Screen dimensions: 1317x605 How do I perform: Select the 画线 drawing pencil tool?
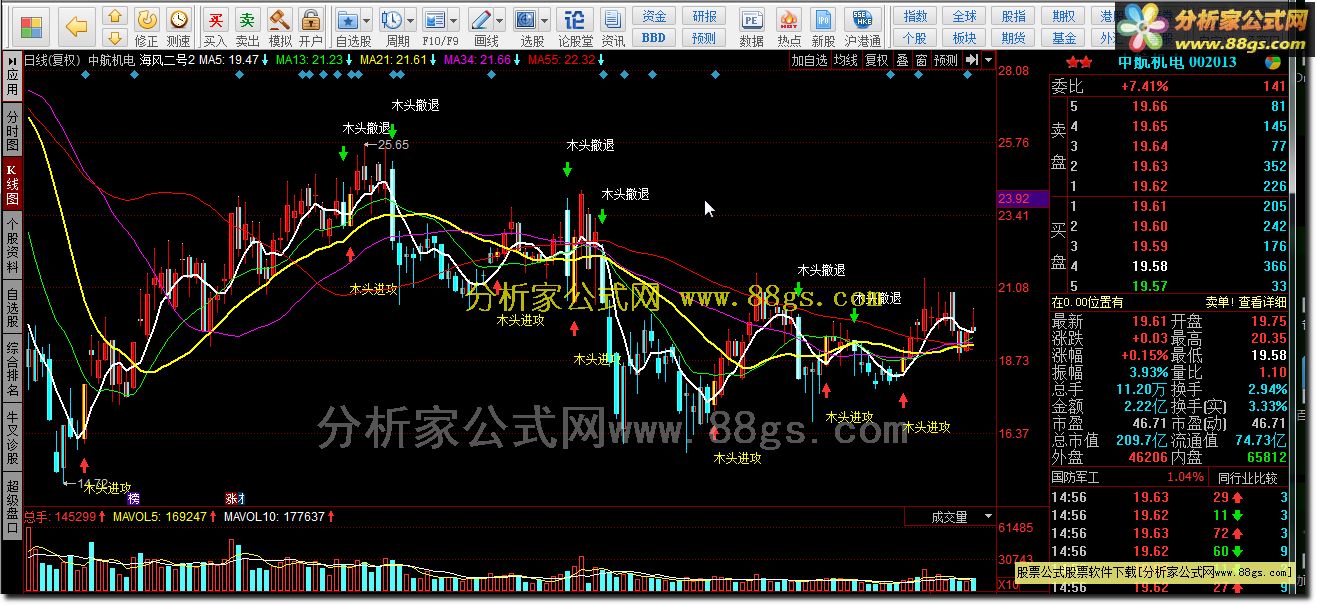(x=481, y=20)
